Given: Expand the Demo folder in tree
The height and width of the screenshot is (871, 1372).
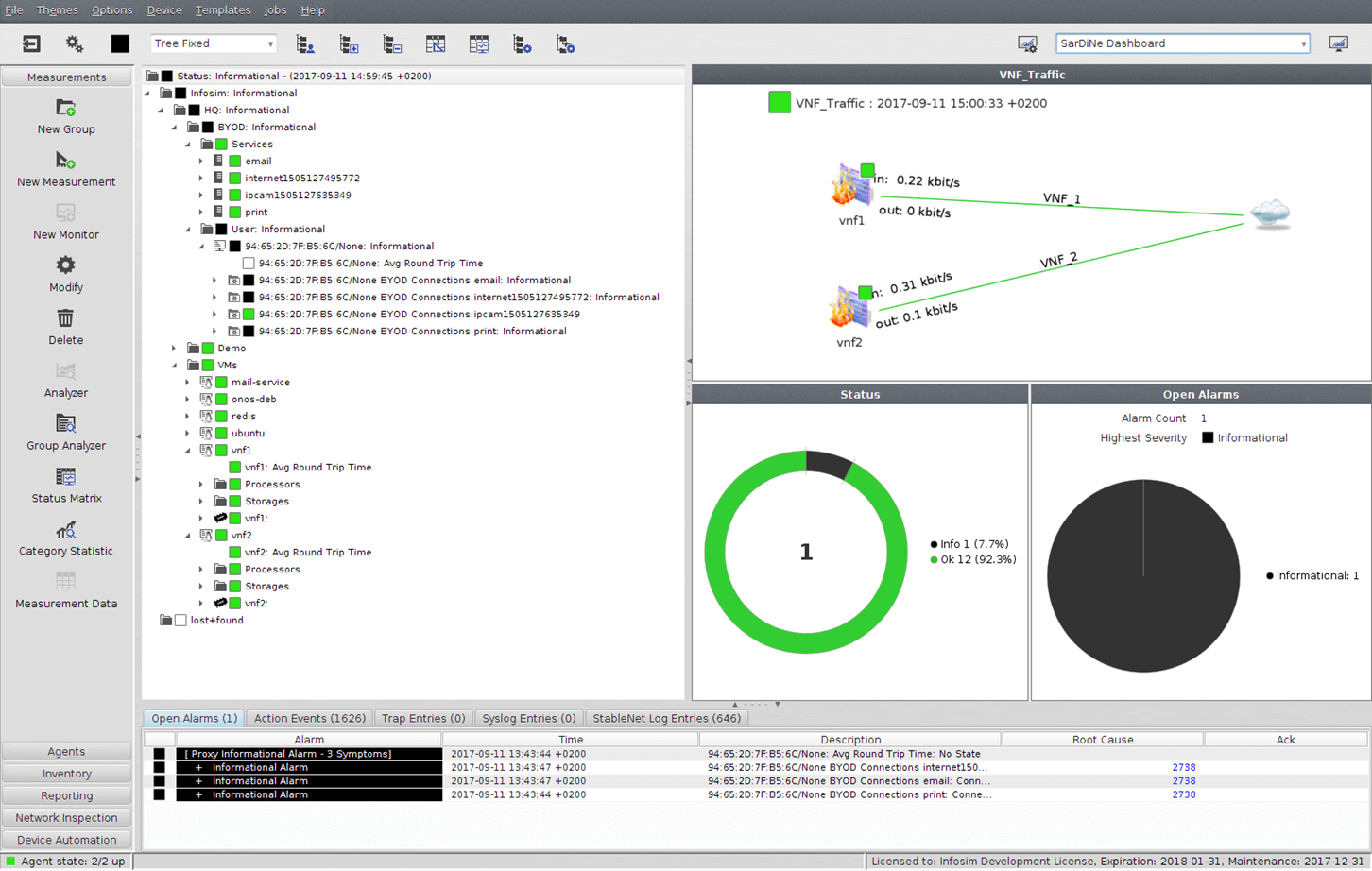Looking at the screenshot, I should point(174,349).
